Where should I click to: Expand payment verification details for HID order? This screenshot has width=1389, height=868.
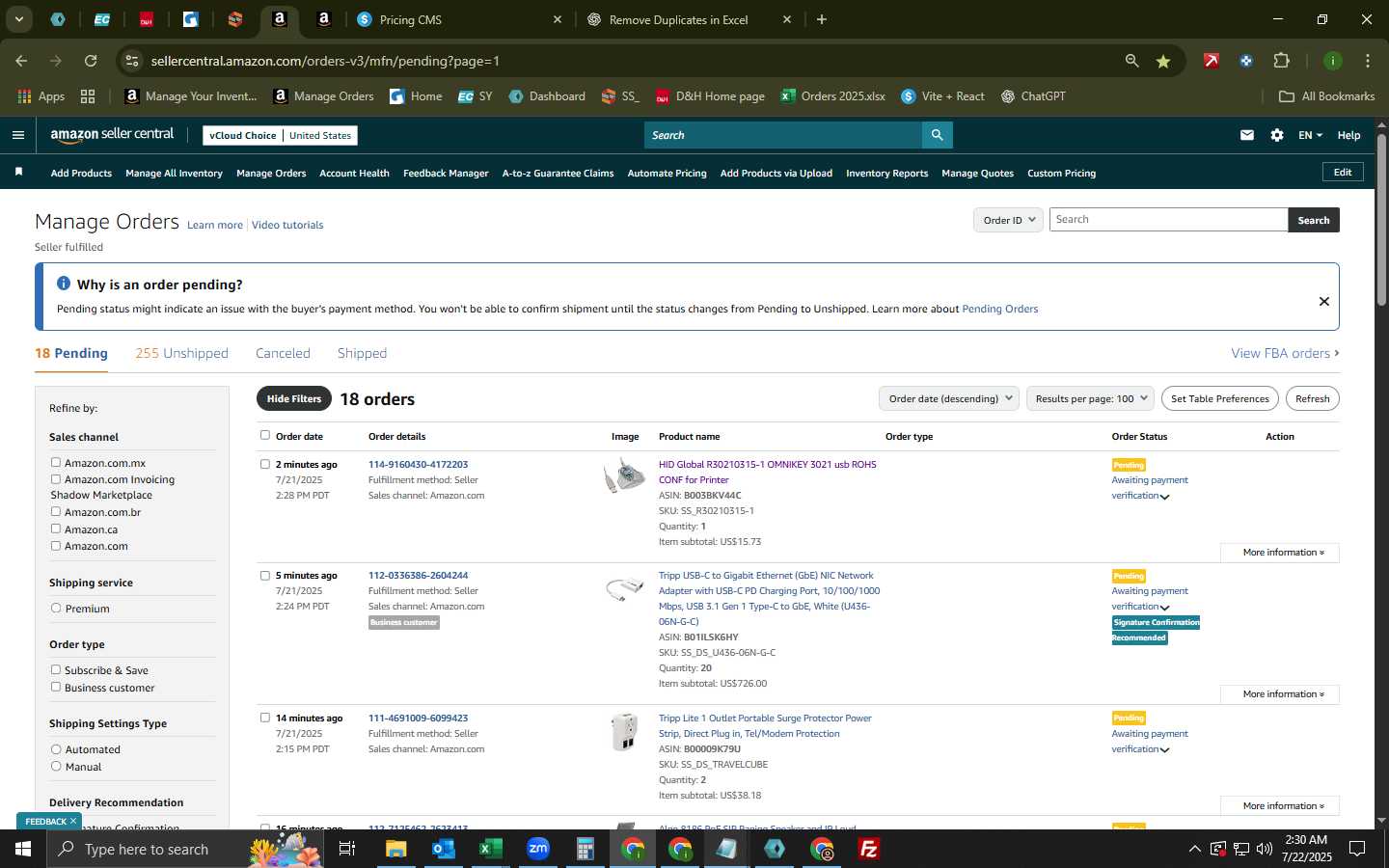(x=1164, y=497)
